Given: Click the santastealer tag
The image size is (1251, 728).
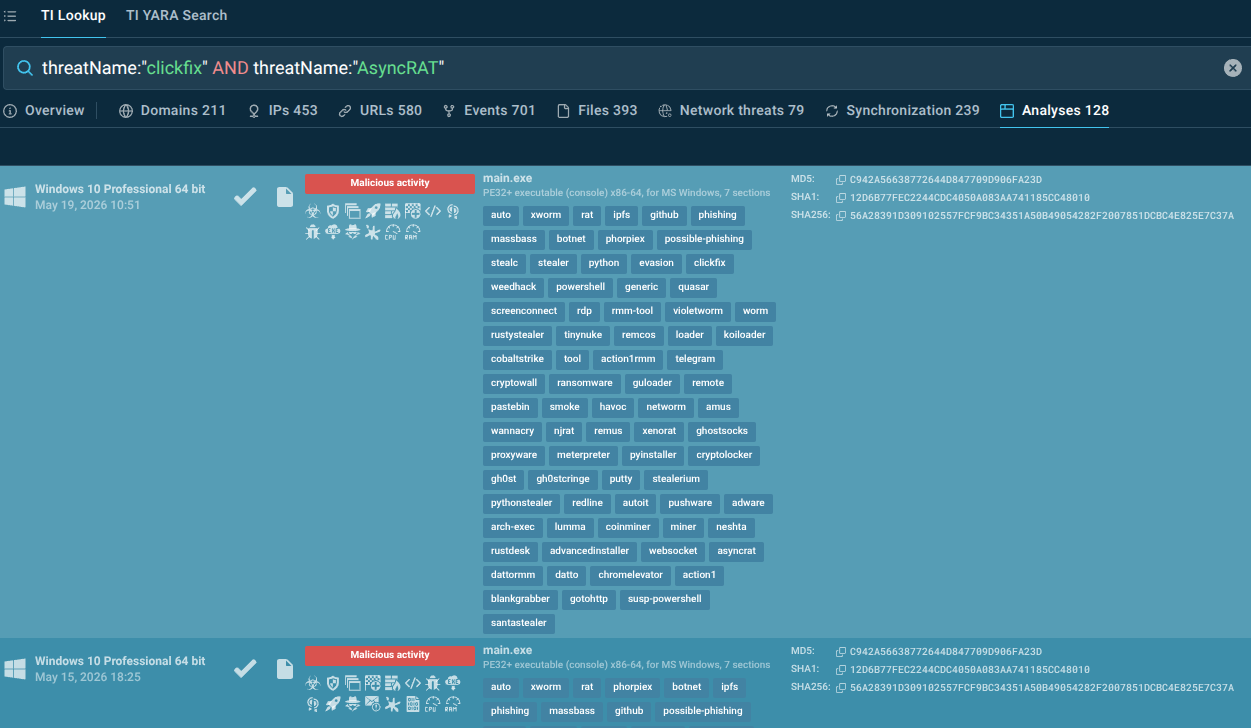Looking at the screenshot, I should pyautogui.click(x=518, y=623).
